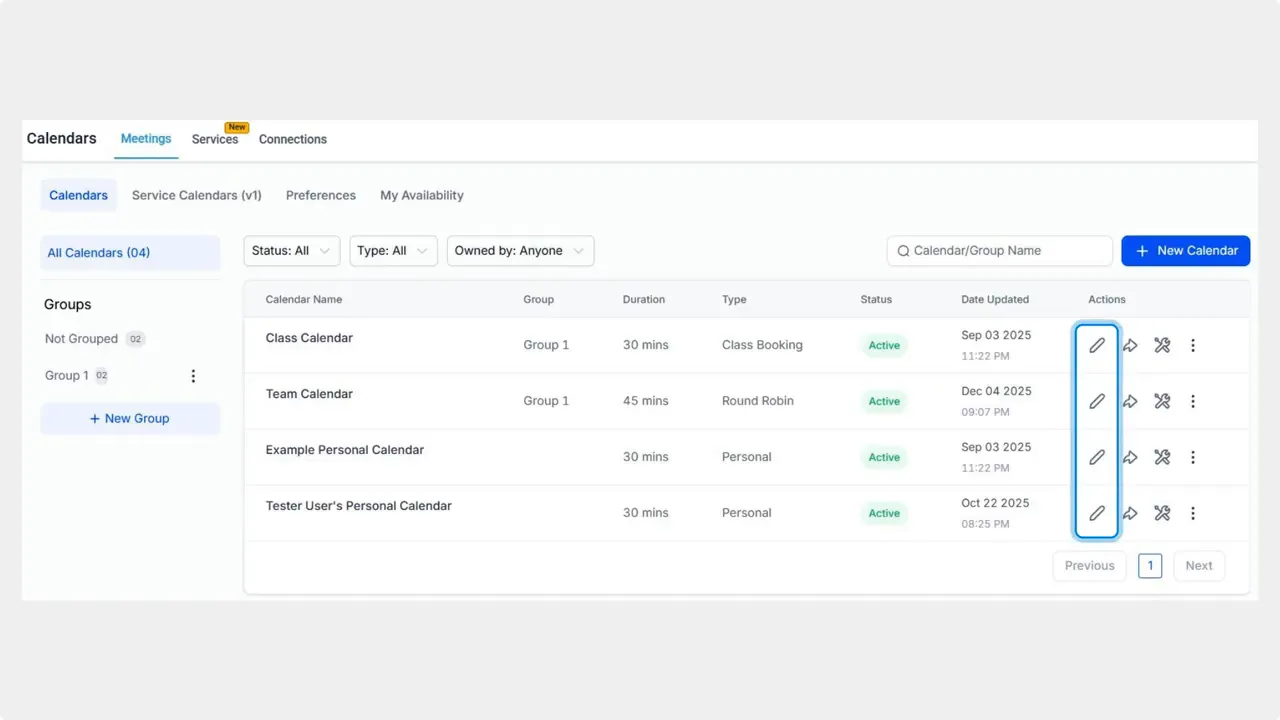This screenshot has height=720, width=1280.
Task: Select the My Availability sub-tab
Action: [422, 195]
